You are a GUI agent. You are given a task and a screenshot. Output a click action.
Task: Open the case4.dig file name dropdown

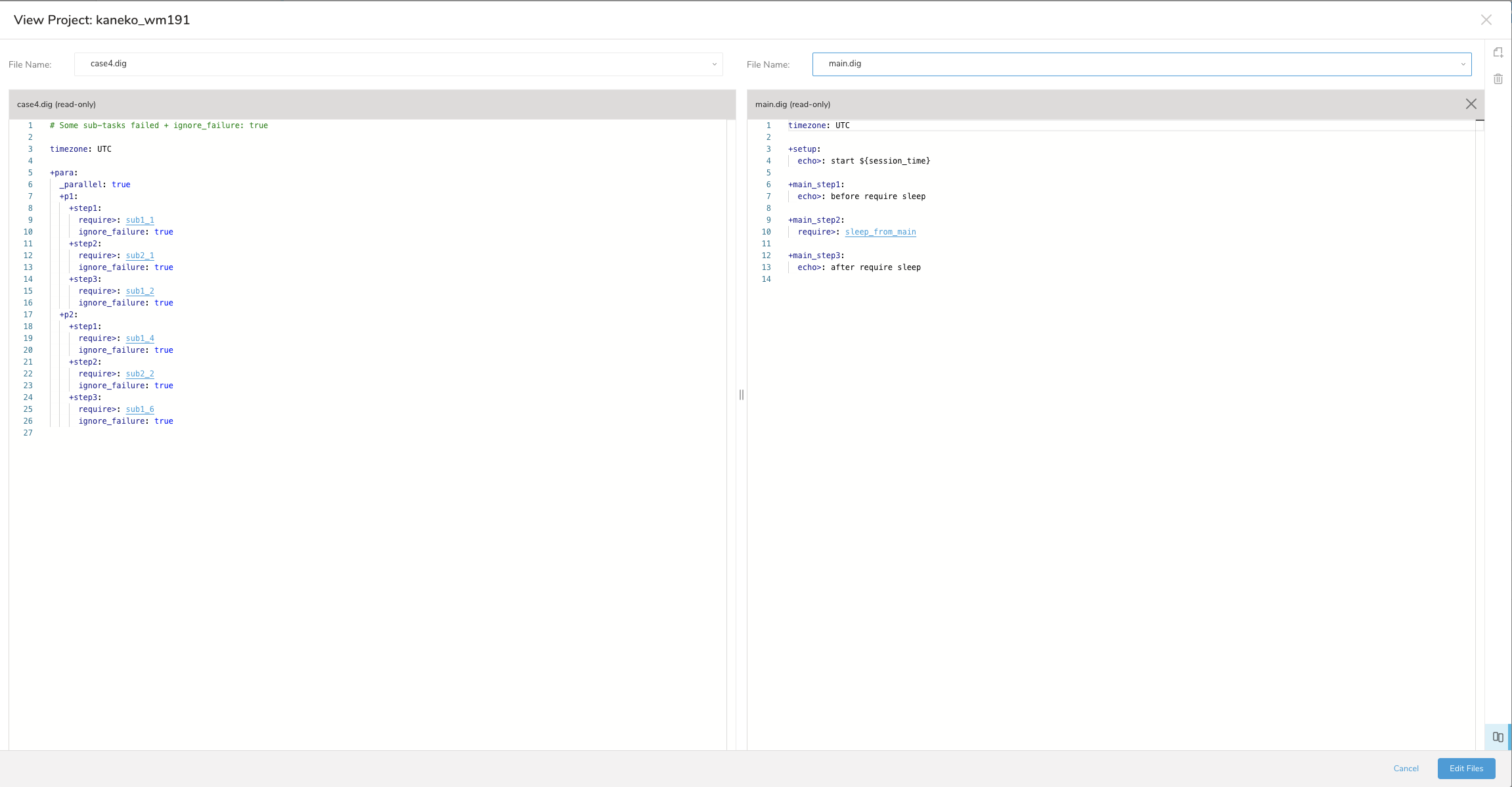[399, 64]
